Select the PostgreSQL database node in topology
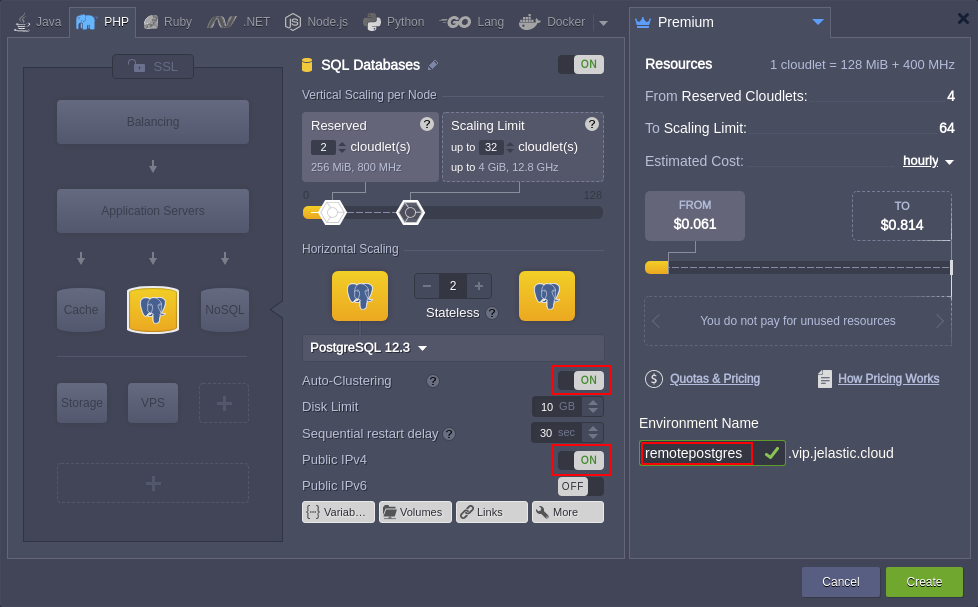This screenshot has width=978, height=607. [153, 309]
